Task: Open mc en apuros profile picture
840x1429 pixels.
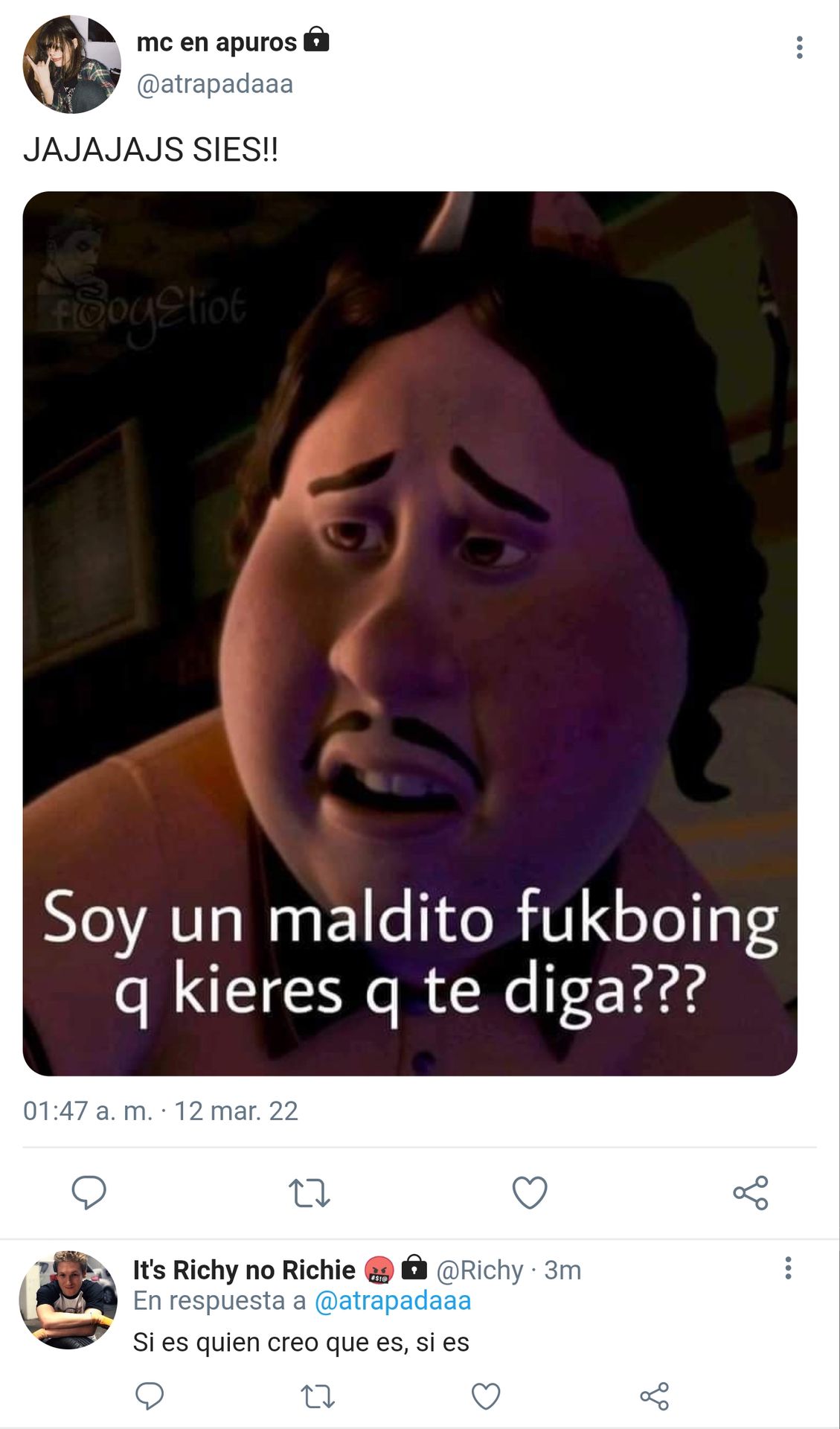Action: 71,64
